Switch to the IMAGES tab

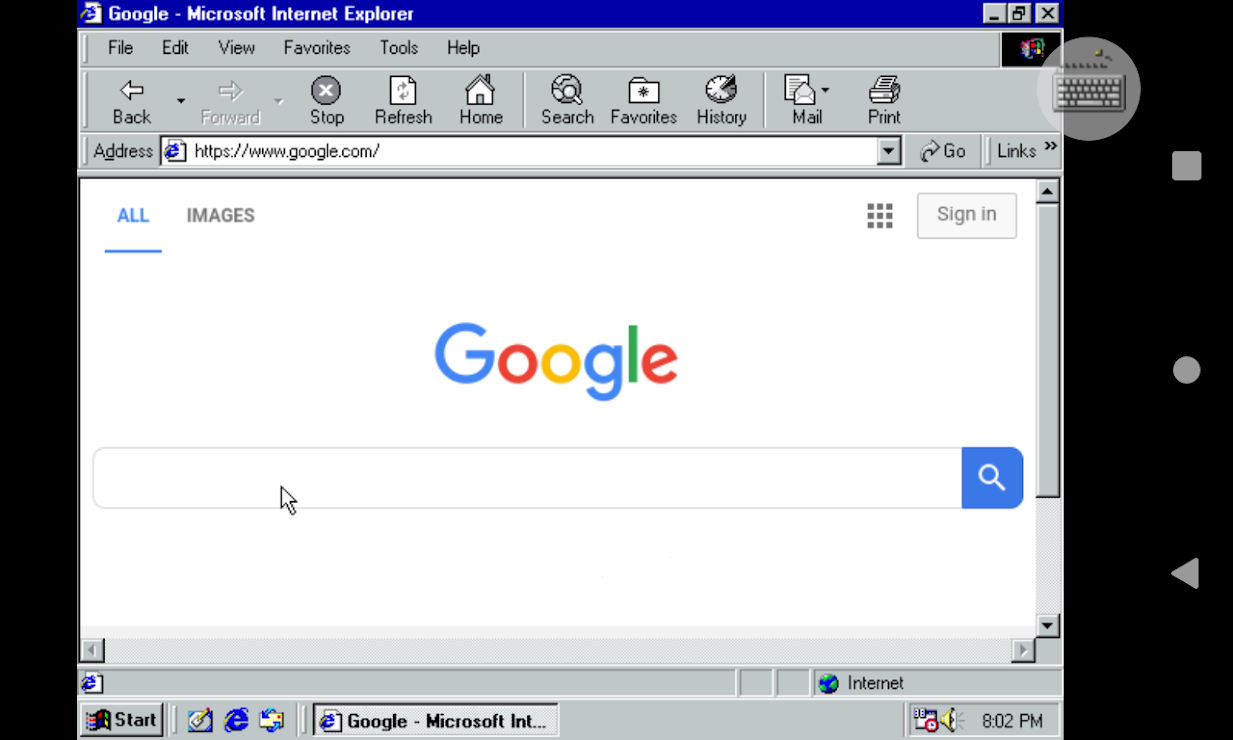click(x=220, y=216)
